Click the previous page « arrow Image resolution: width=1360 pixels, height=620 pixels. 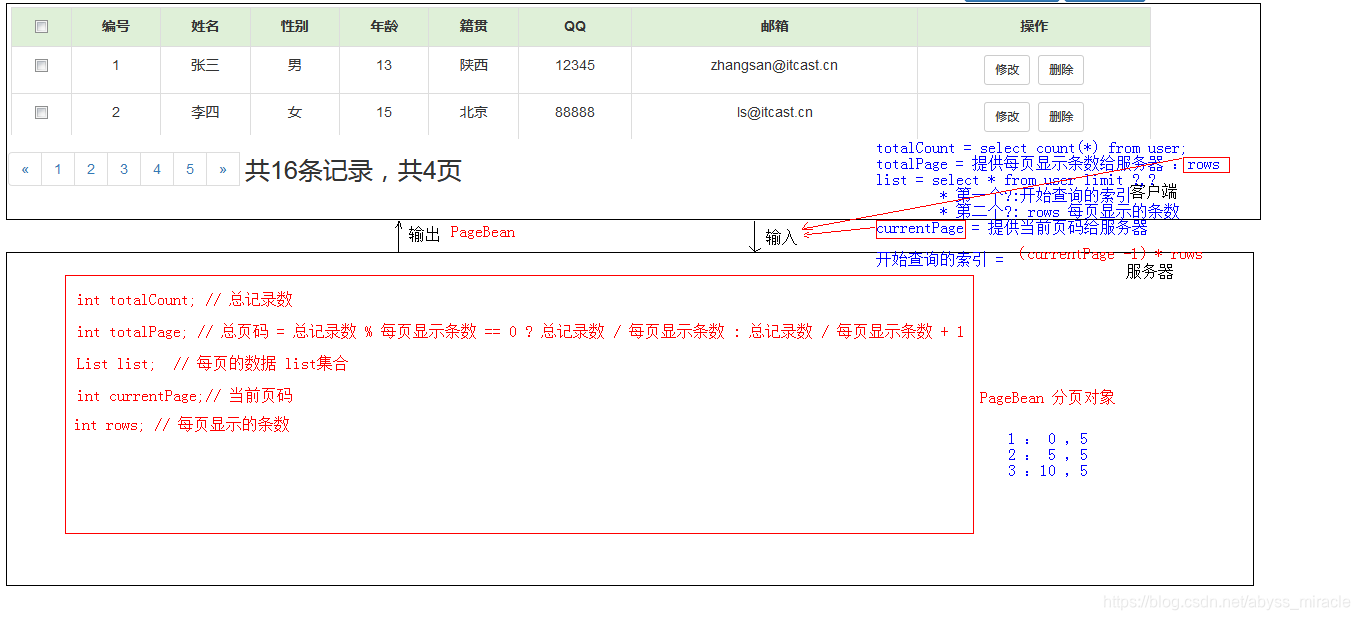[x=24, y=169]
